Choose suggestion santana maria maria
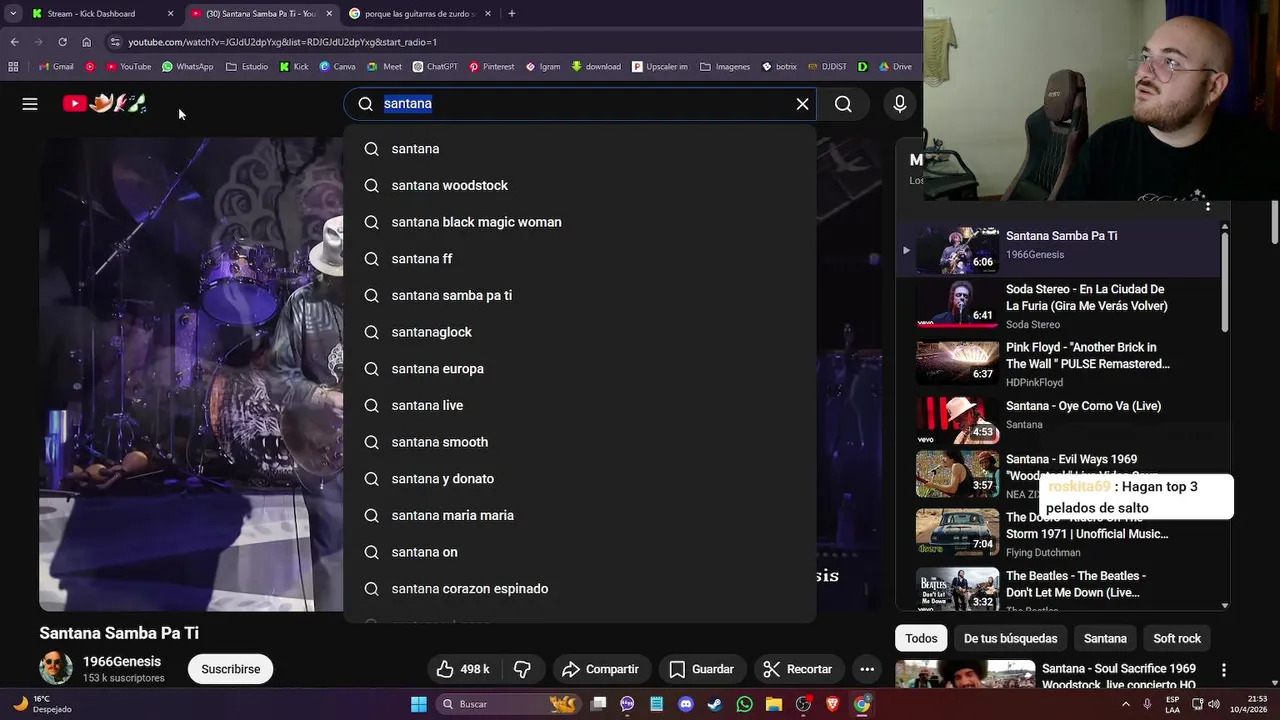 click(580, 515)
